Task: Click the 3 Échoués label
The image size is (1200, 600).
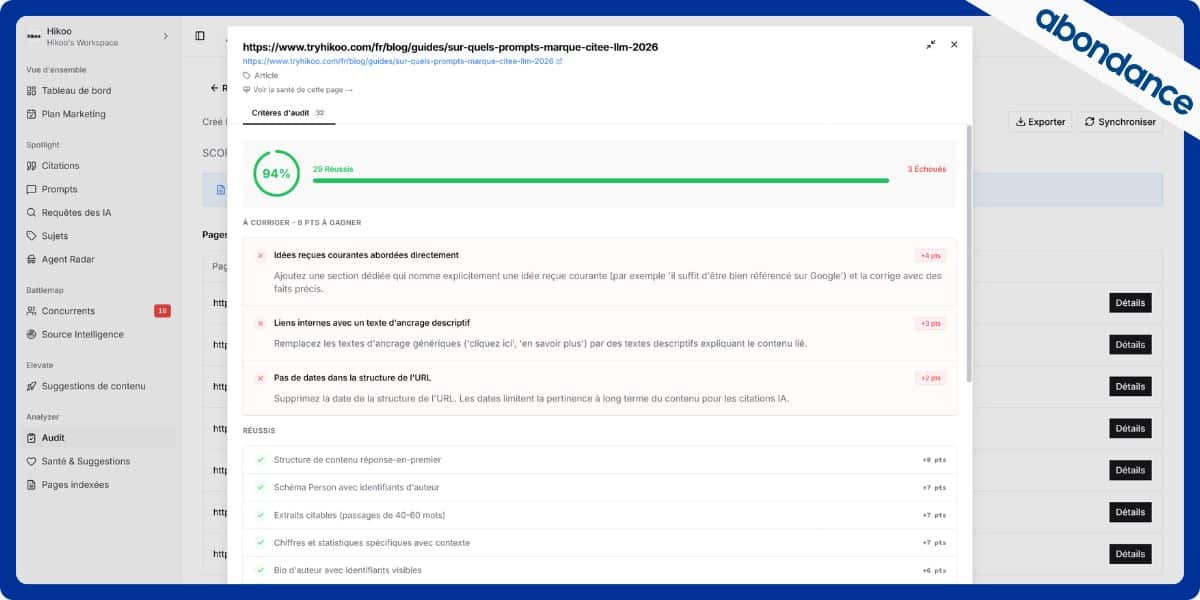Action: tap(926, 169)
